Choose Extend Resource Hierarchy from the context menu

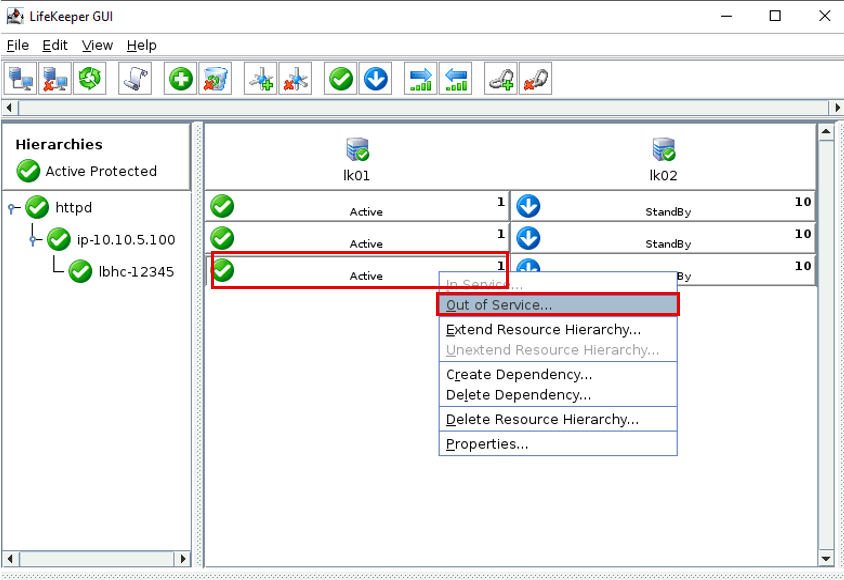pos(558,329)
